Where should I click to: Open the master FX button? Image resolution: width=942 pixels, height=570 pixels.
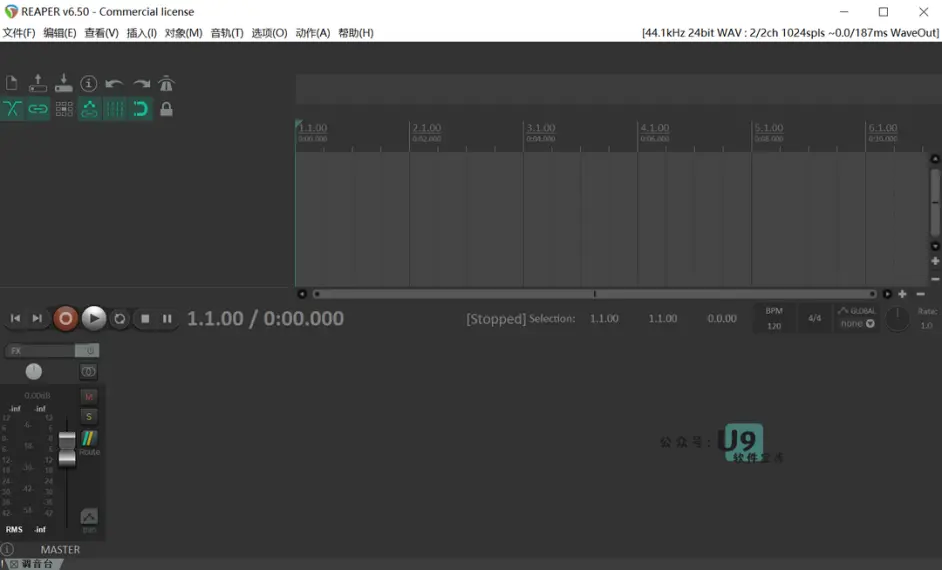click(40, 351)
